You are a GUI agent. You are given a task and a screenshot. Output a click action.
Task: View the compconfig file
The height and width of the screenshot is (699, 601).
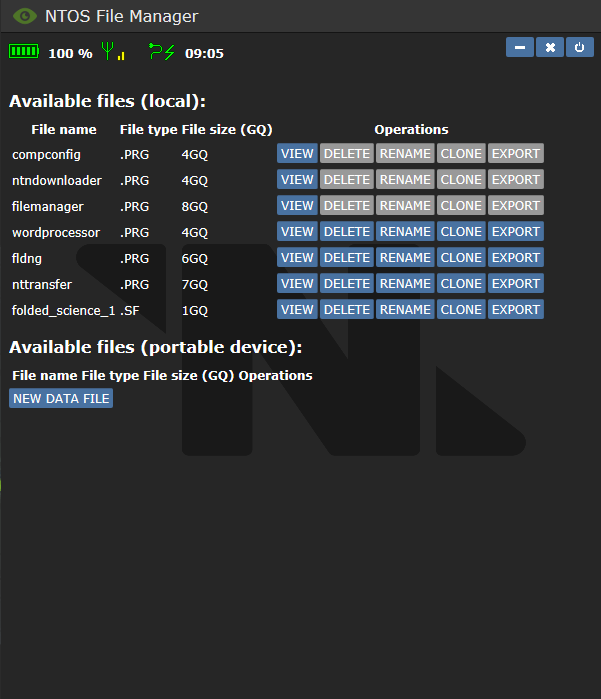[297, 154]
